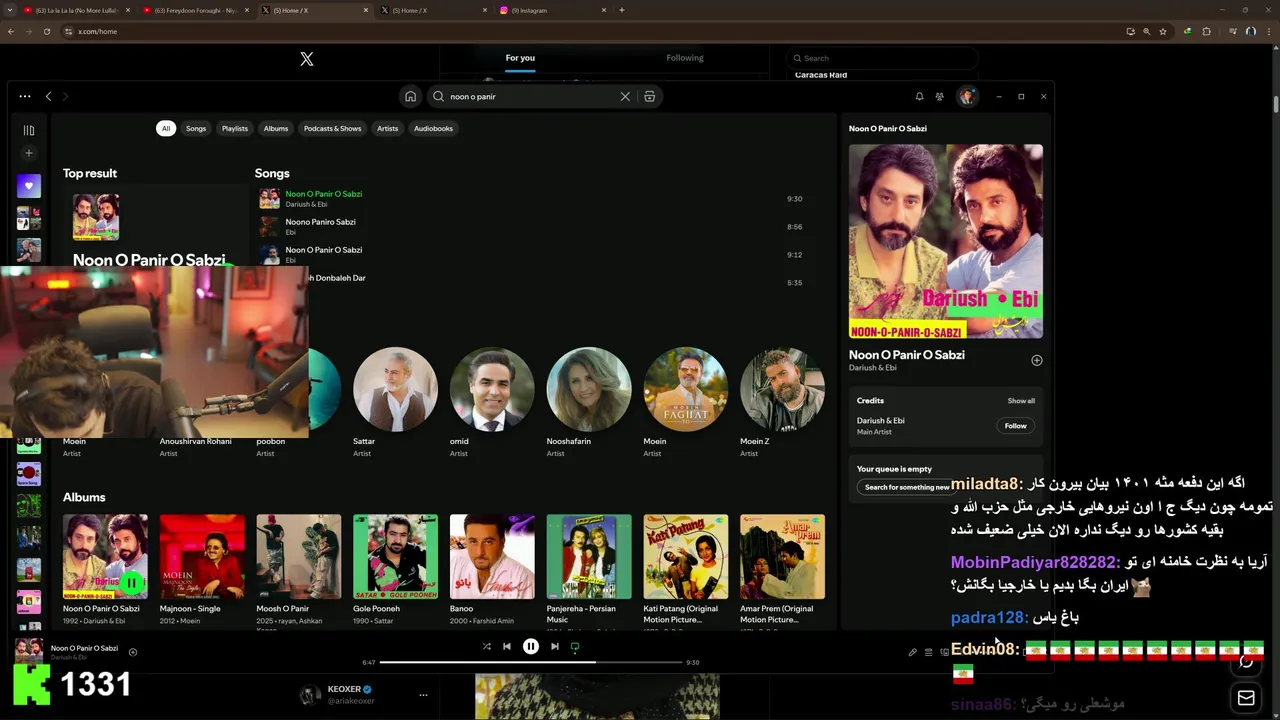Skip to next track

tap(555, 647)
